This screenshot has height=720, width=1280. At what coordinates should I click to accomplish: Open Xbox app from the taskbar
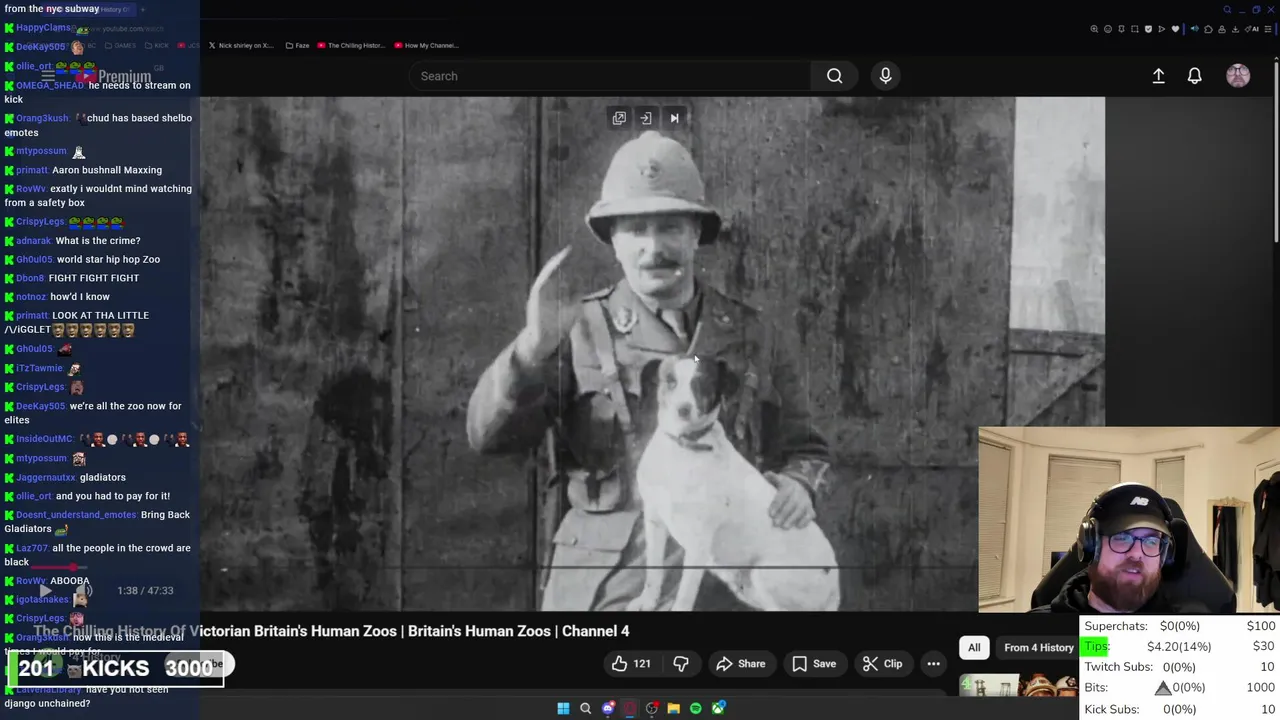click(718, 709)
